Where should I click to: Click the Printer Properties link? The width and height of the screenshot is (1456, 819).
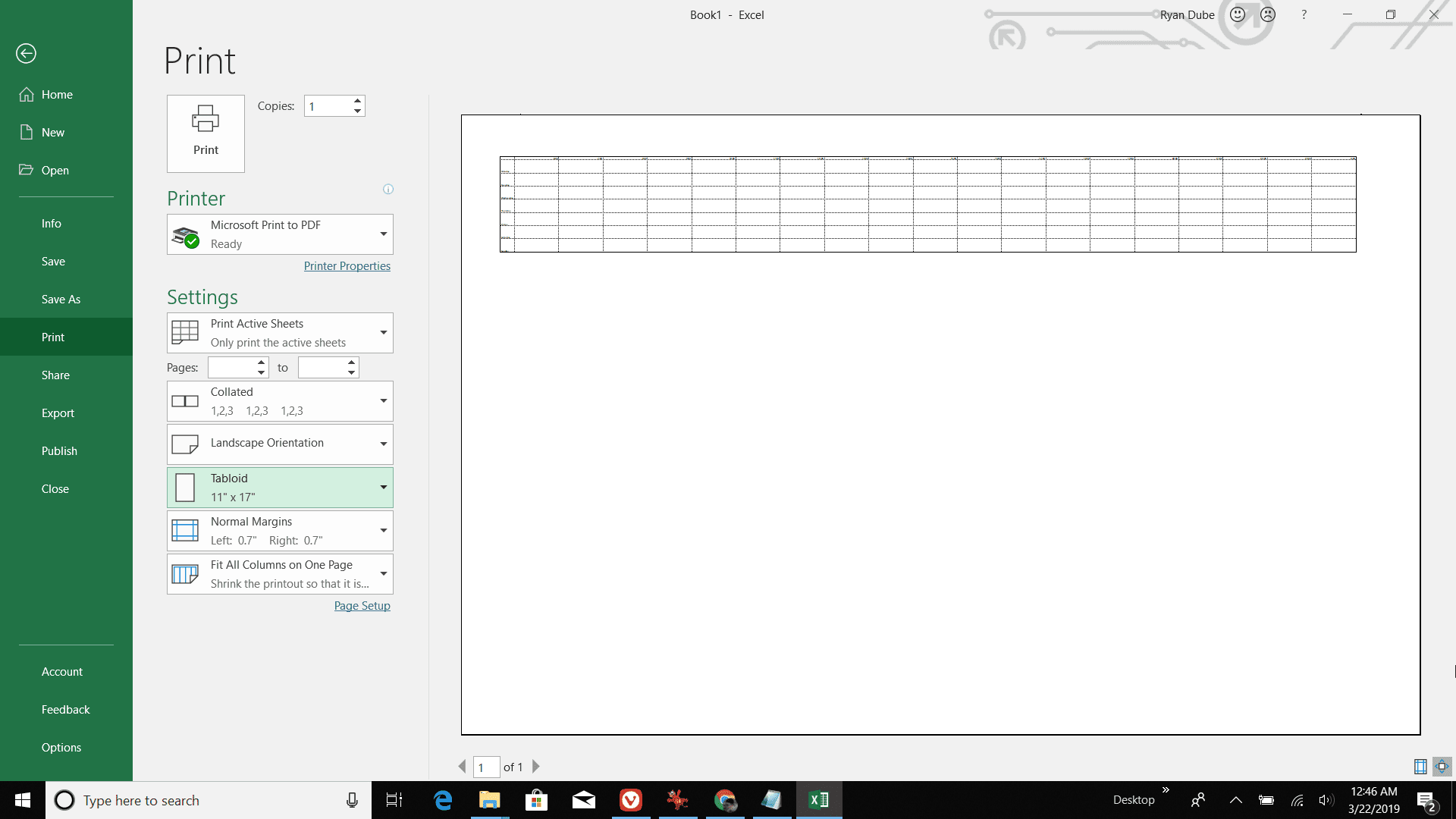pos(346,265)
